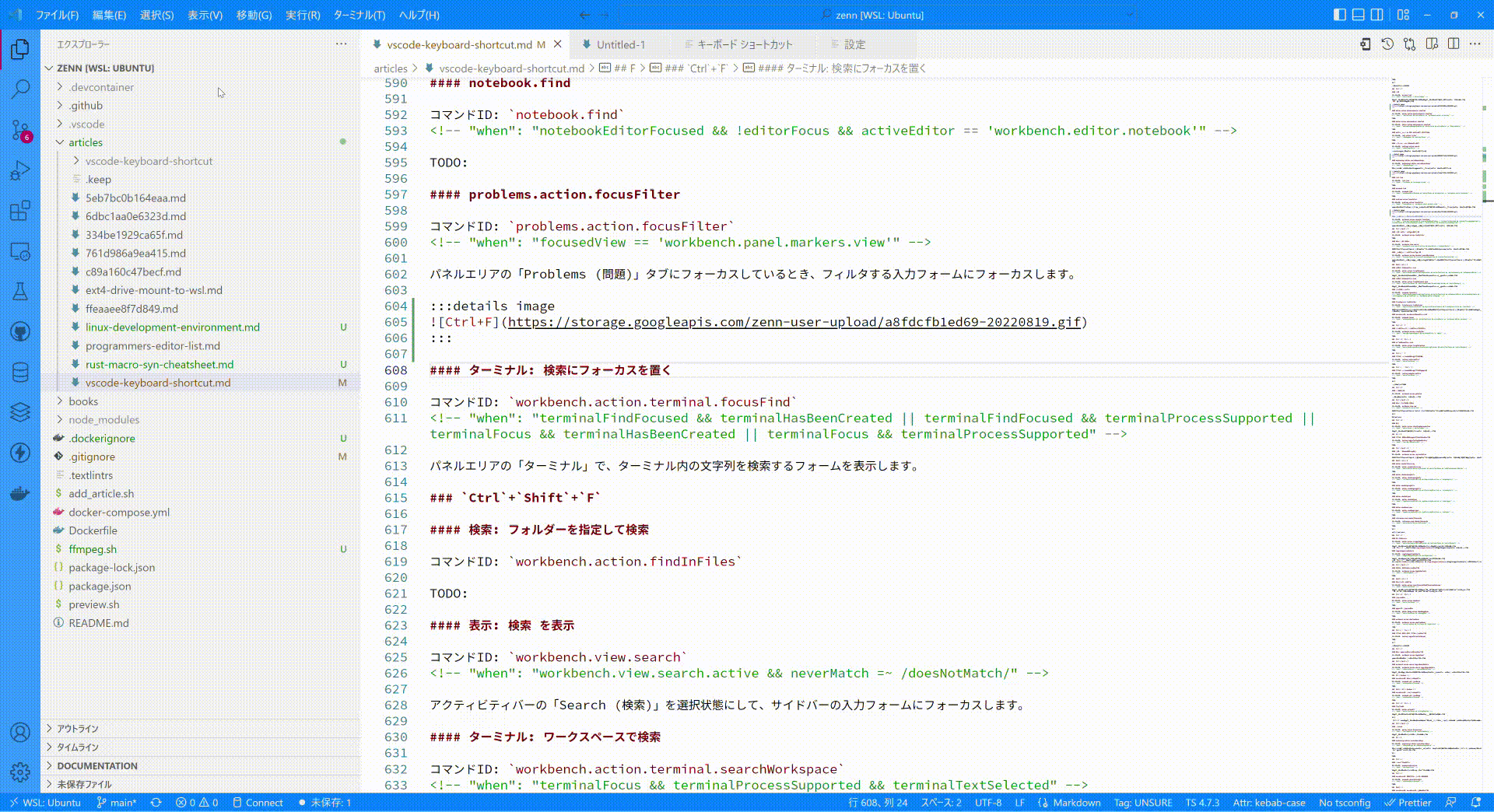Viewport: 1494px width, 812px height.
Task: Toggle the bottom panel visibility
Action: (1358, 15)
